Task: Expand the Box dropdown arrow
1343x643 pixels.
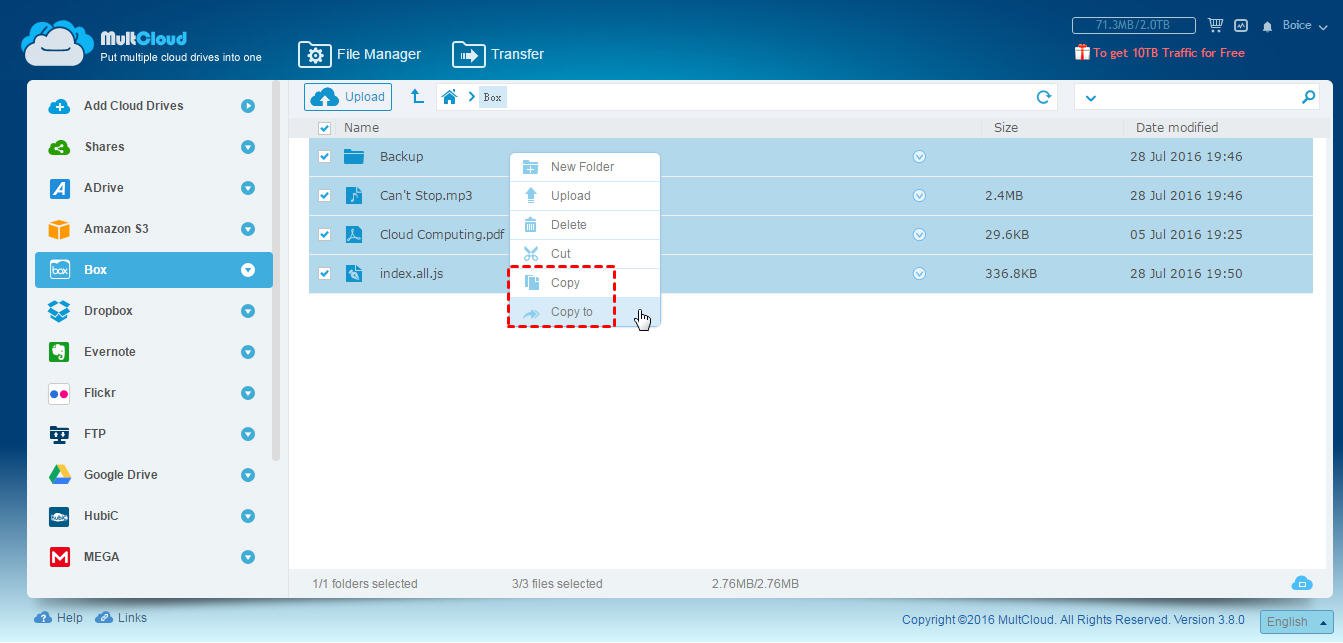Action: pos(248,270)
